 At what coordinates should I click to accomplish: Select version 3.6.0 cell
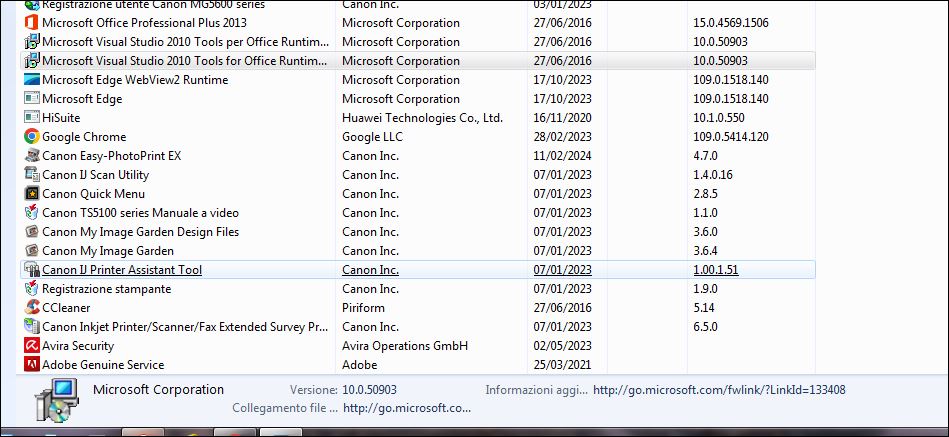(x=706, y=232)
